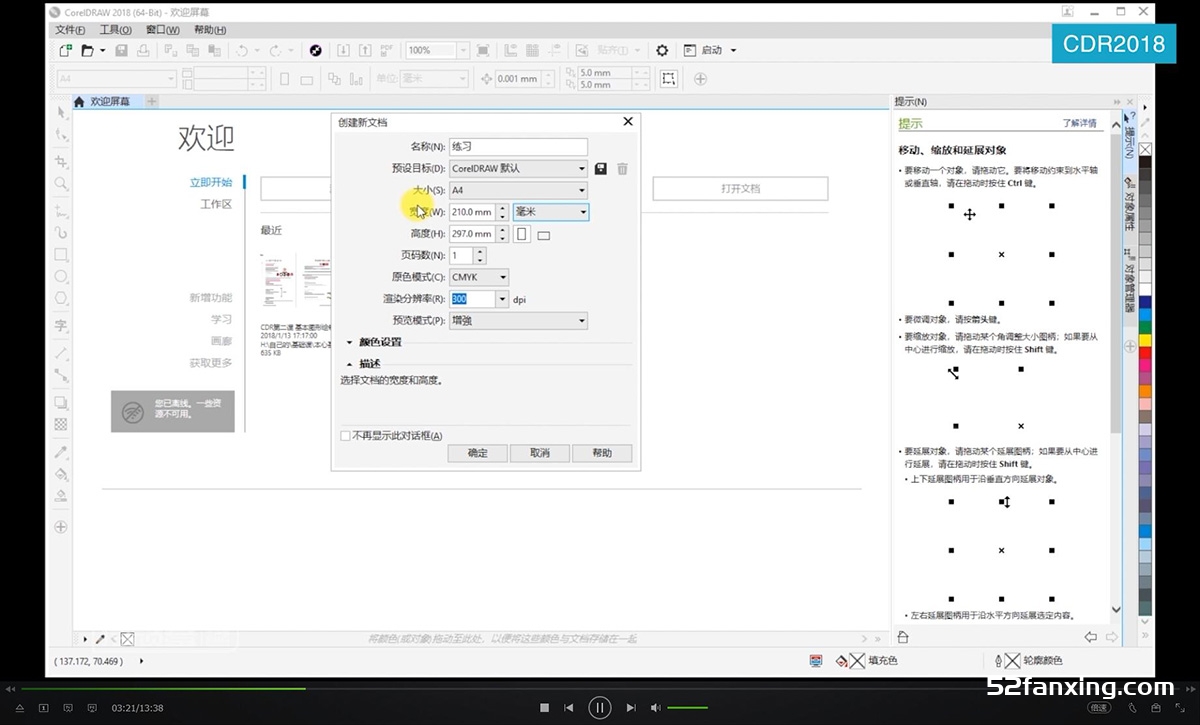This screenshot has height=725, width=1200.
Task: Click the Export up-arrow icon in the toolbar
Action: [365, 50]
